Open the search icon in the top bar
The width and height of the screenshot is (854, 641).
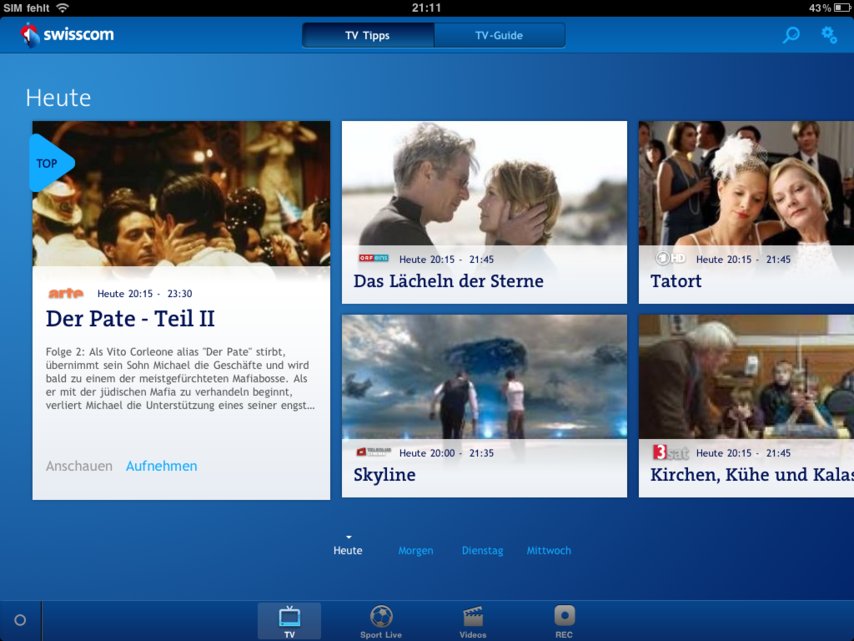coord(790,35)
